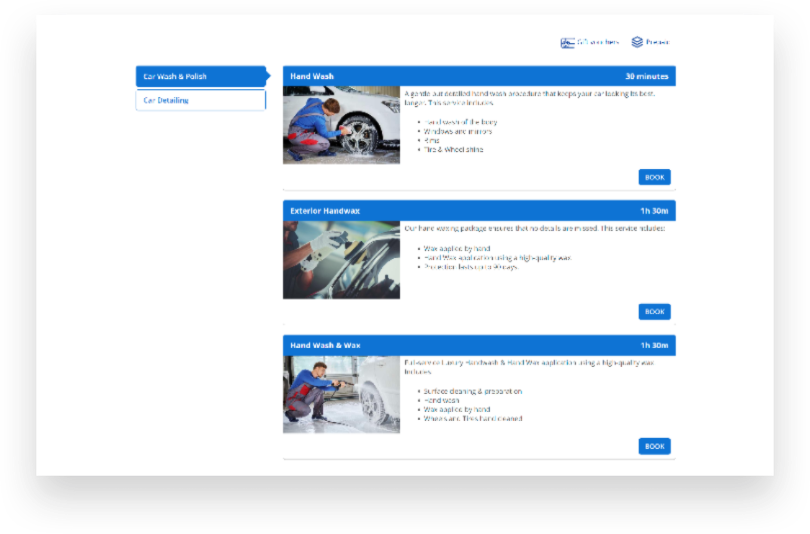Image resolution: width=810 pixels, height=534 pixels.
Task: Click the Exterior Handwax service photo
Action: tap(341, 260)
